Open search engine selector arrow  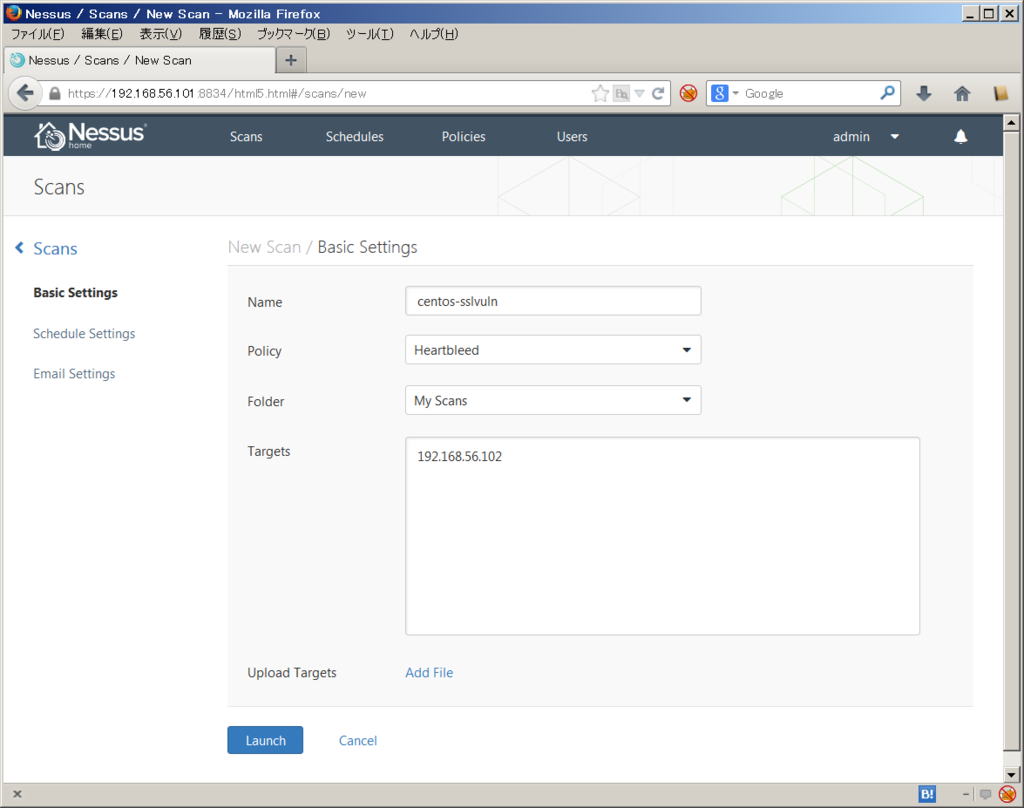[735, 93]
